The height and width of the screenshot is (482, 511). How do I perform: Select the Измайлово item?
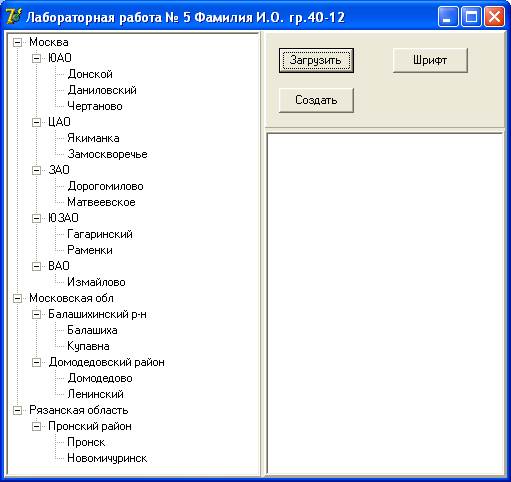[96, 282]
